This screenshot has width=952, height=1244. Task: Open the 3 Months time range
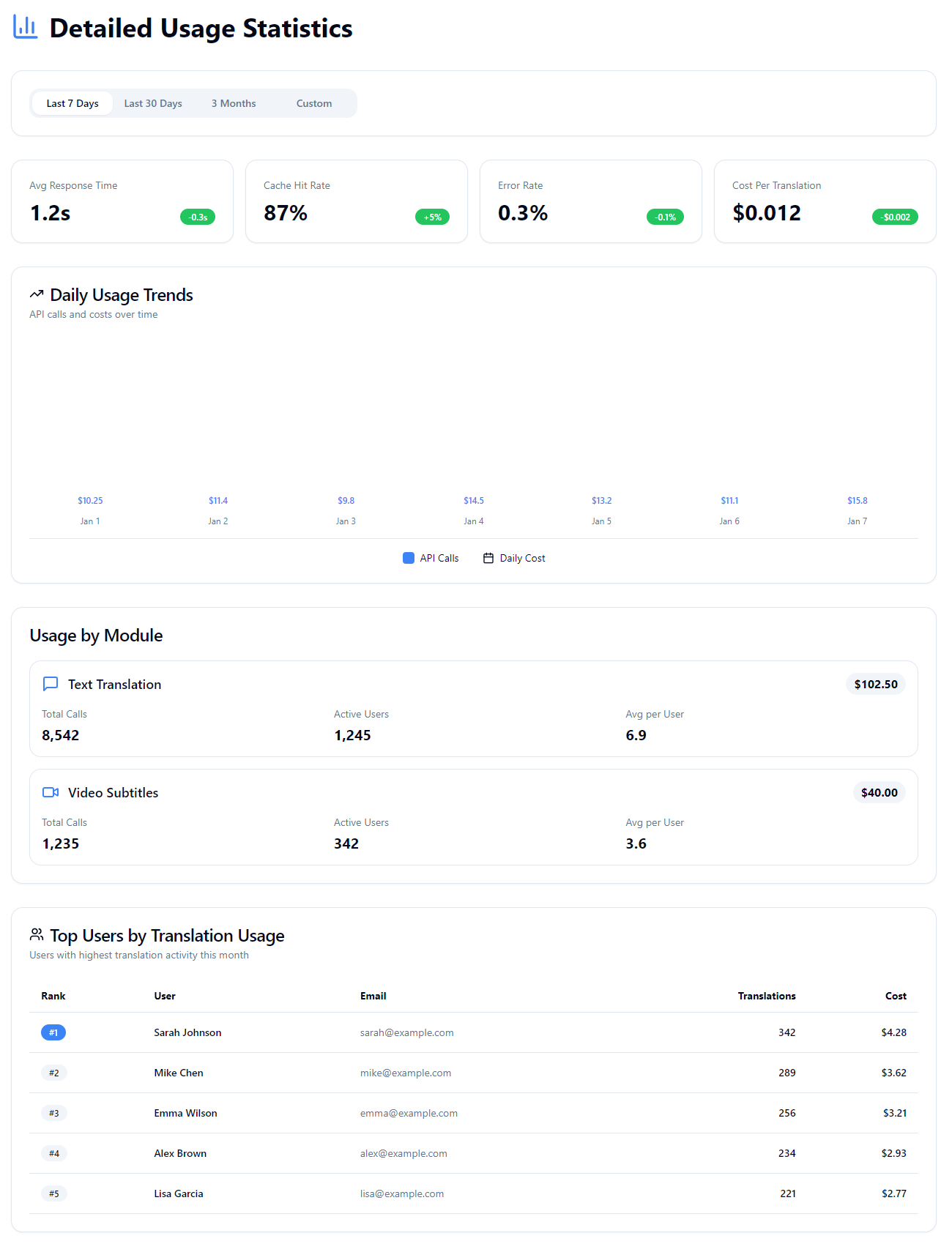(x=234, y=103)
